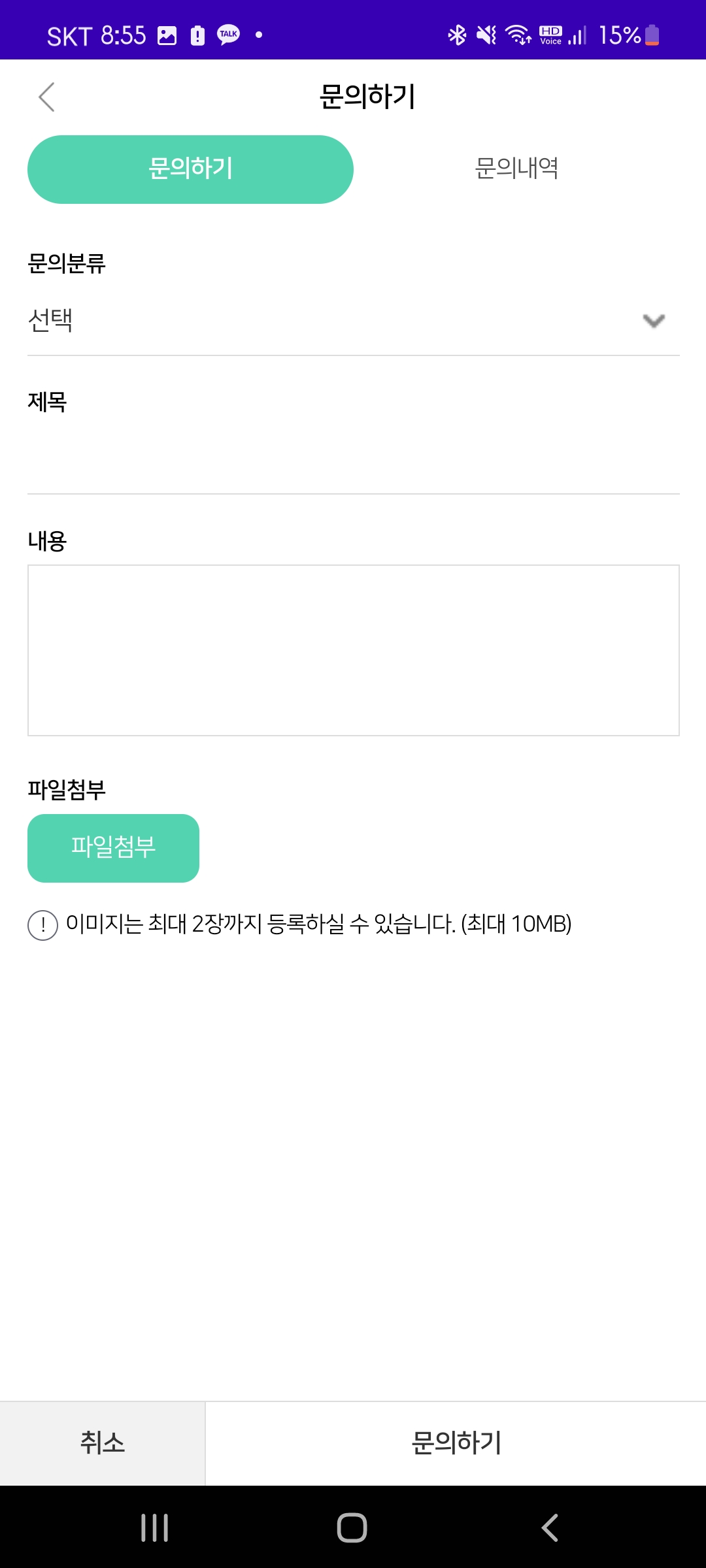Tap the exclamation info icon

pyautogui.click(x=43, y=925)
